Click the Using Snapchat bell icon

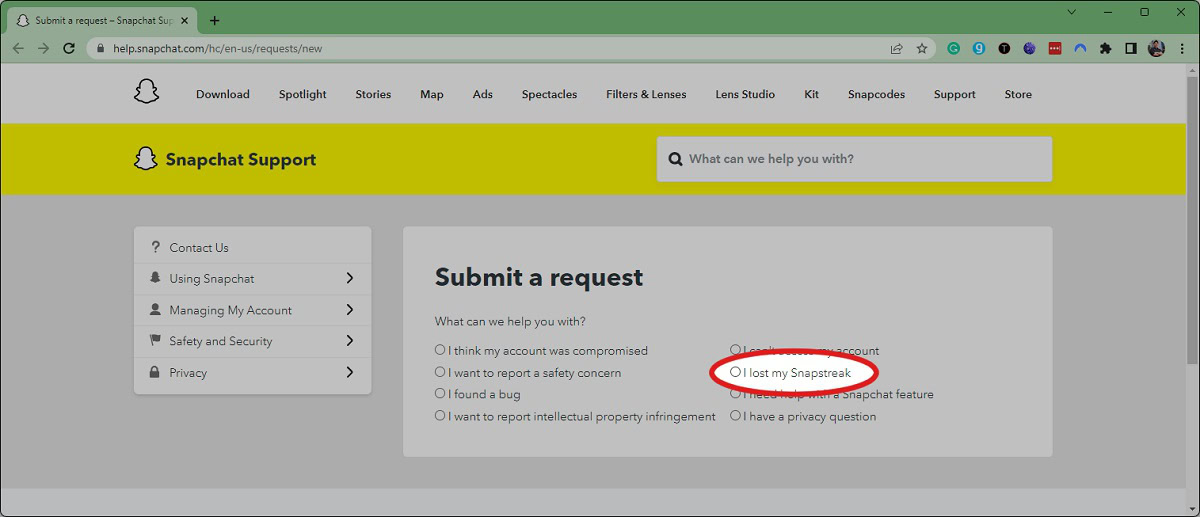155,278
